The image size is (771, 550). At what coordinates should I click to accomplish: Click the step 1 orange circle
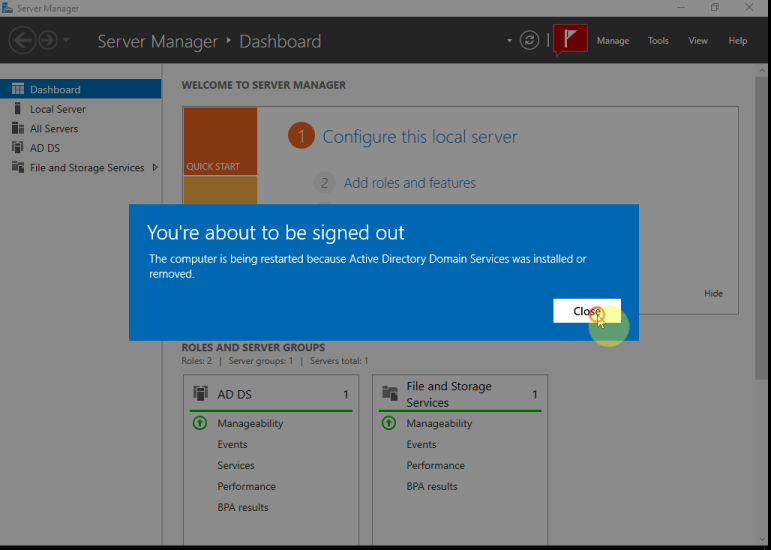pyautogui.click(x=301, y=136)
